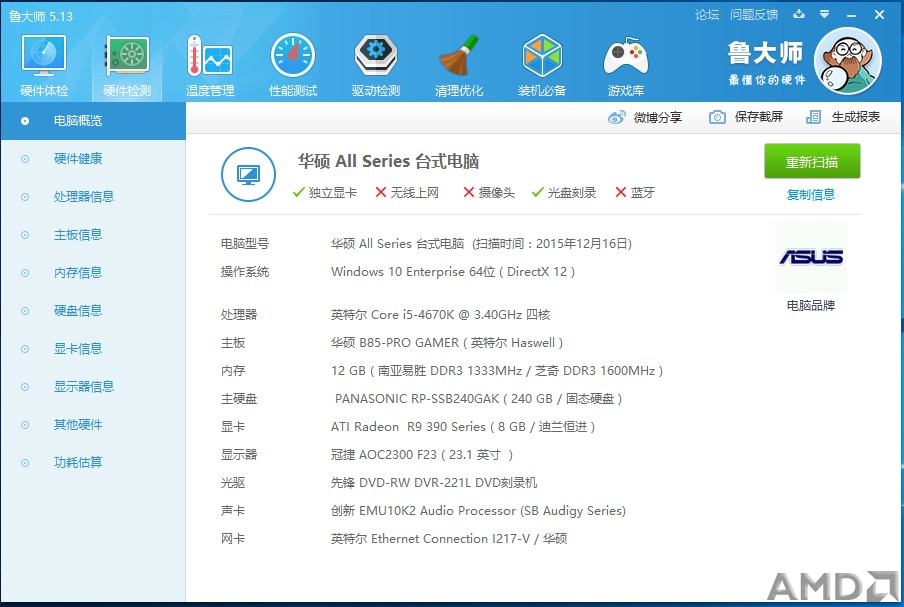
Task: Click 光盘刻录 feature indicator
Action: click(564, 193)
